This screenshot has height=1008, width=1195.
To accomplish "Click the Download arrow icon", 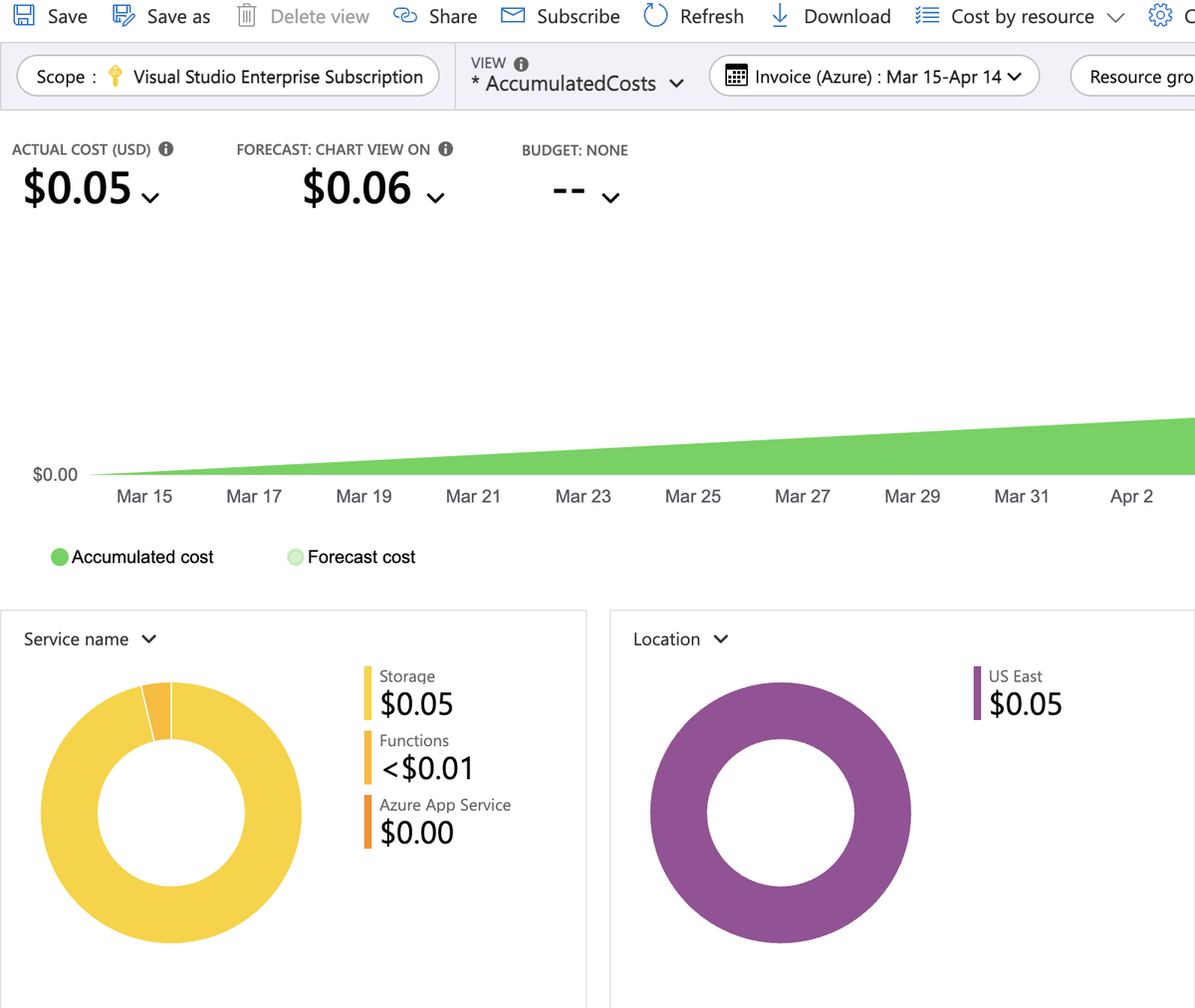I will click(780, 16).
